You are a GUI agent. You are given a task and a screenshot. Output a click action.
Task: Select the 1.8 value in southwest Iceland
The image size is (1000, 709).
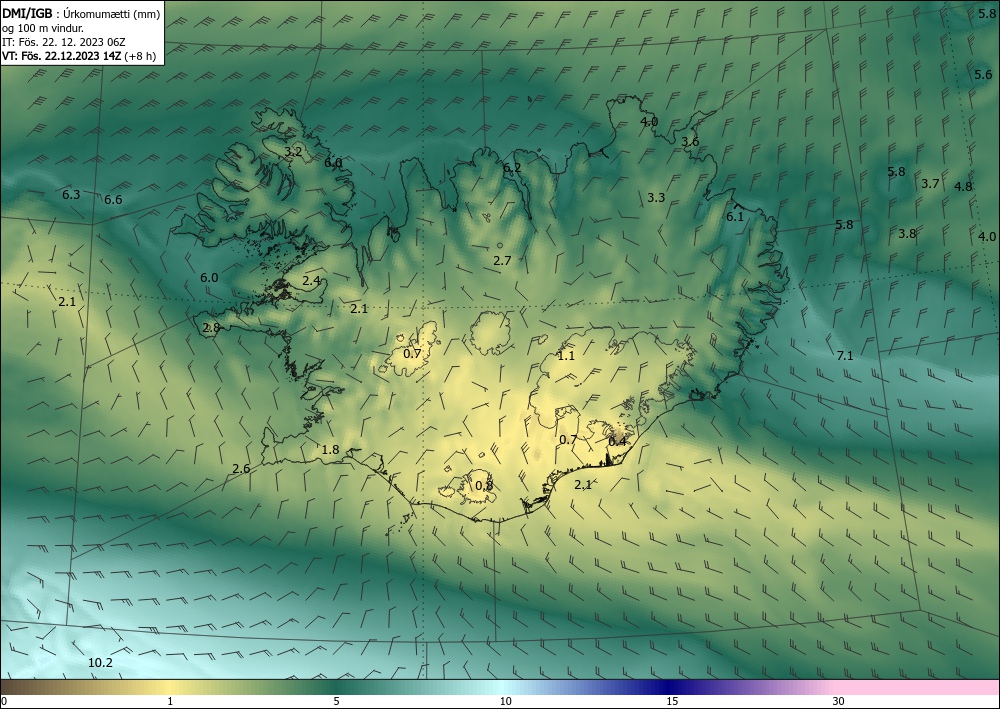point(330,450)
